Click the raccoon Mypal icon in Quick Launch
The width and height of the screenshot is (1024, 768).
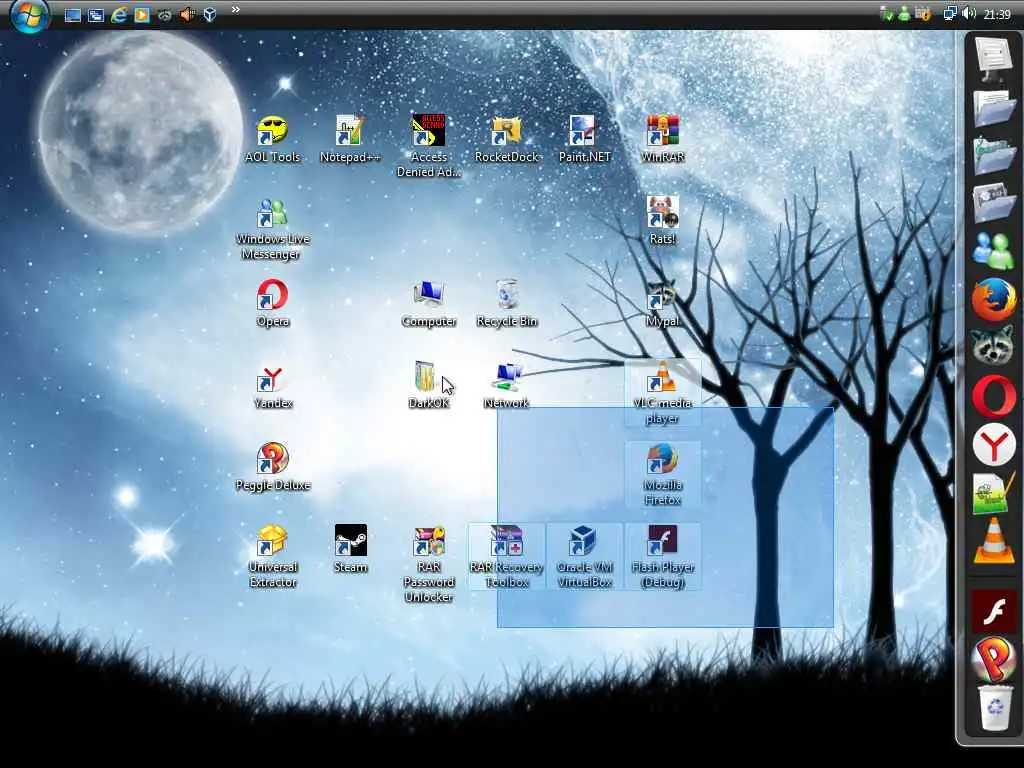click(165, 14)
